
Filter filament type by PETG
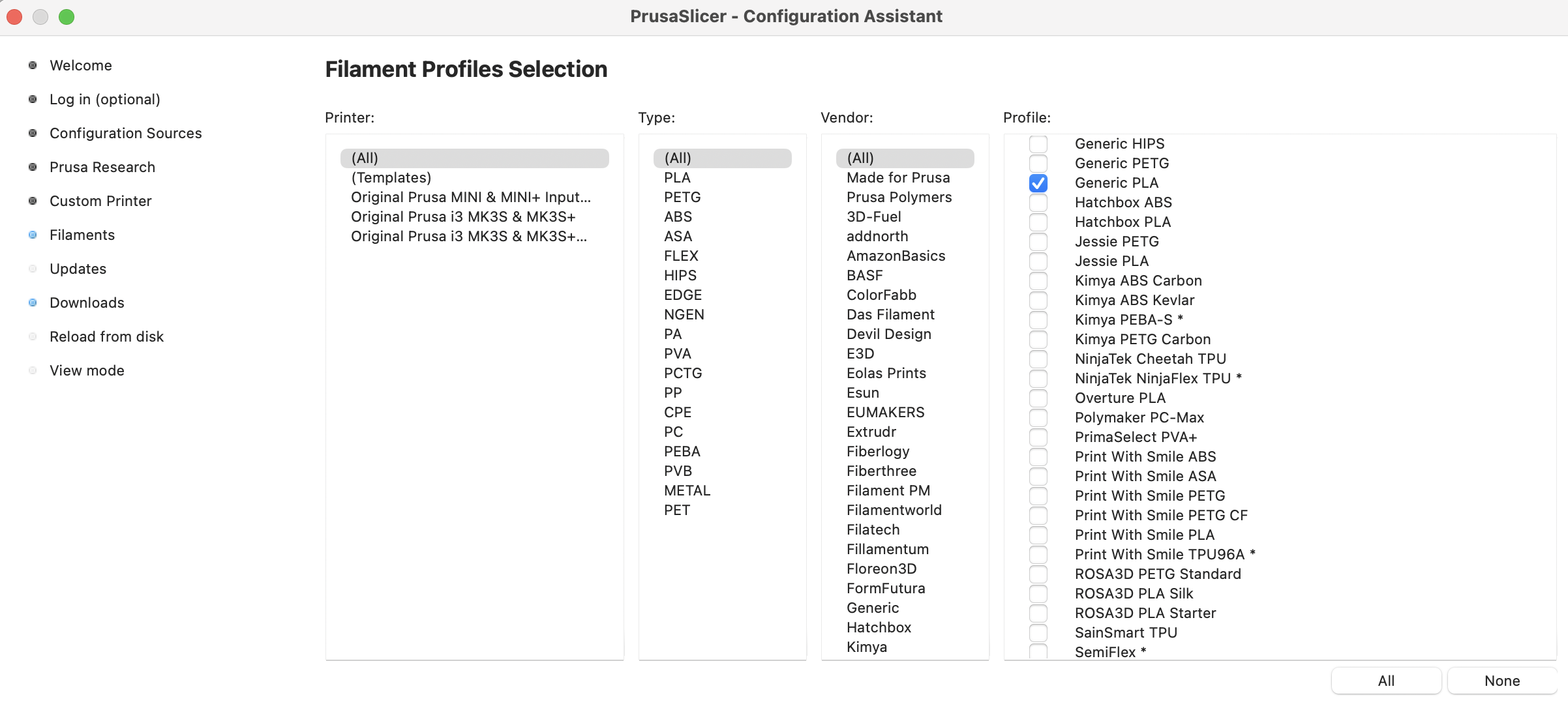682,197
